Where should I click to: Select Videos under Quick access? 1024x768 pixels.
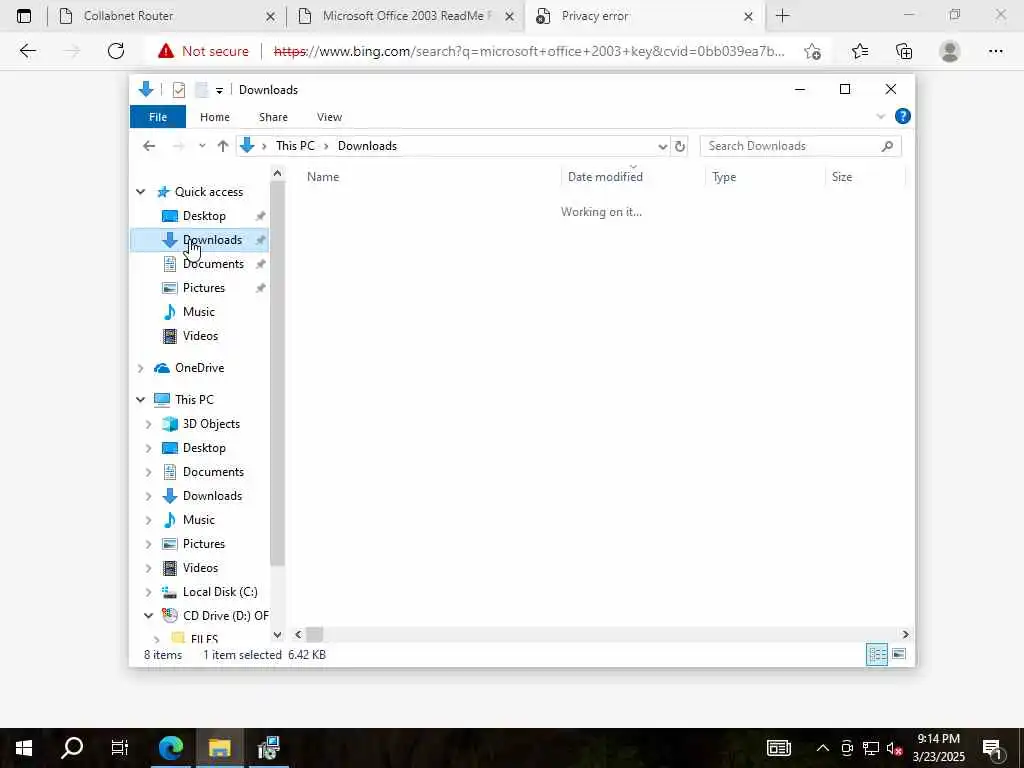click(x=200, y=336)
